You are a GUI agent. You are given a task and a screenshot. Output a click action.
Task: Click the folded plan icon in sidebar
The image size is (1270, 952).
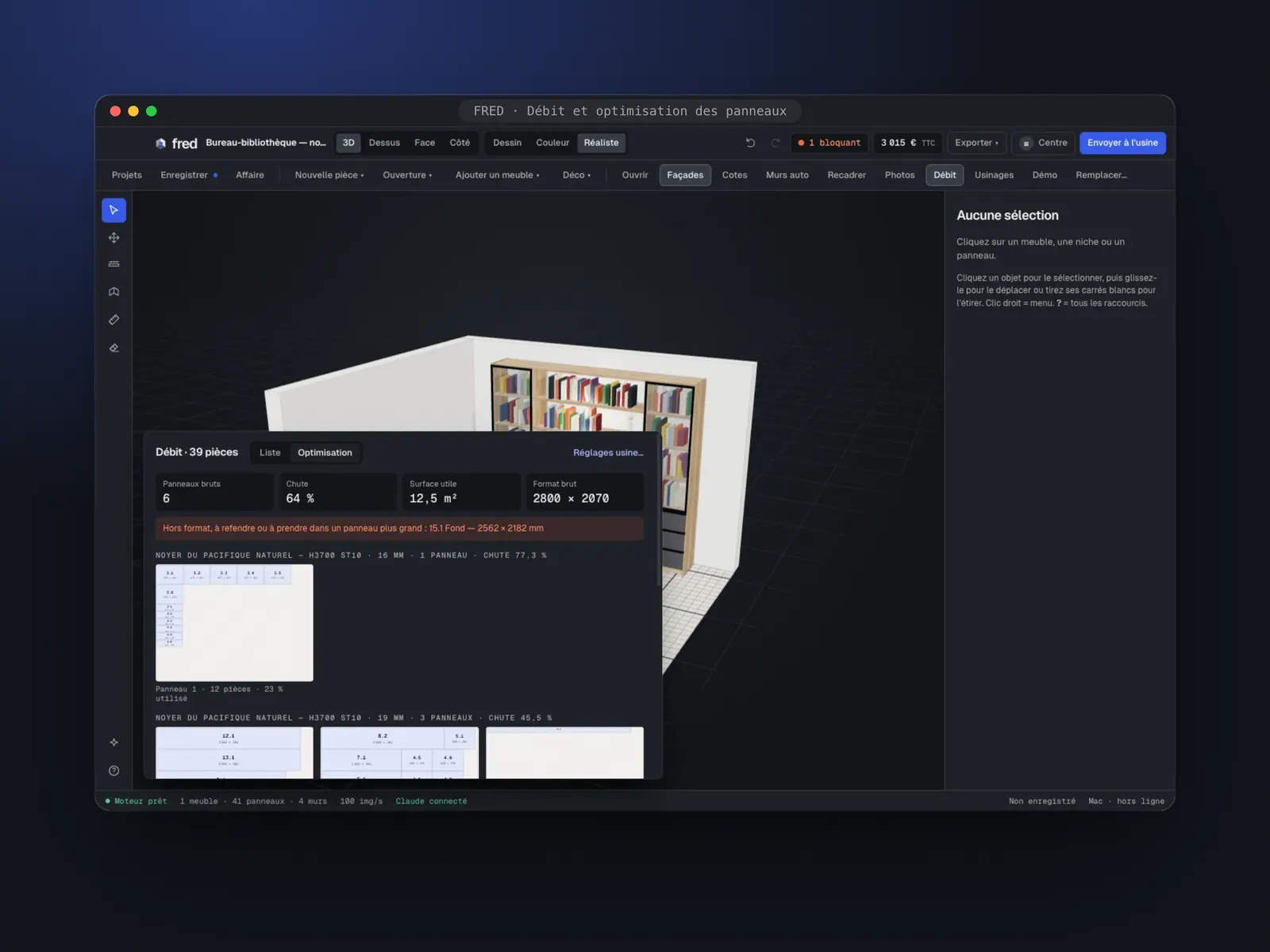[114, 292]
